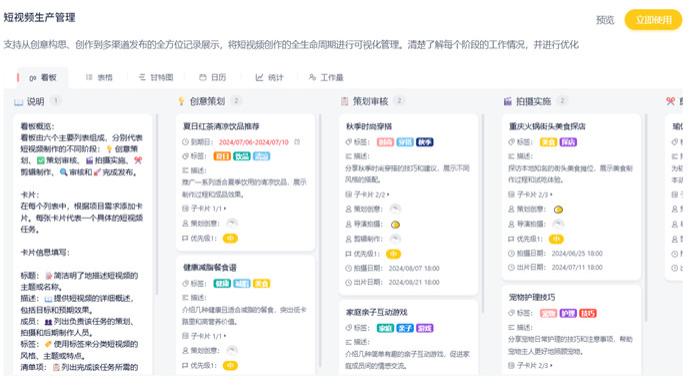Viewport: 690px width, 389px height.
Task: Open the 宠物护理技巧 card title
Action: pyautogui.click(x=532, y=297)
